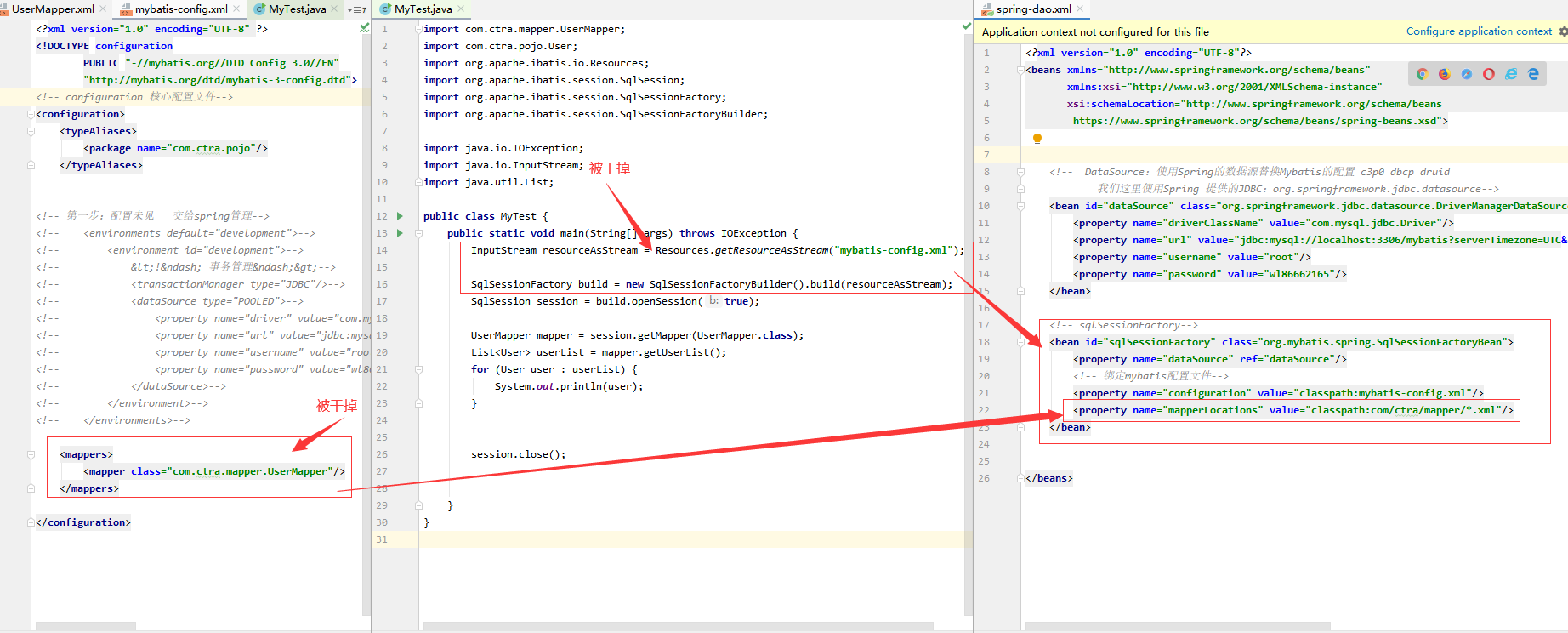This screenshot has height=633, width=1568.
Task: Switch to the UserMapper.xml tab
Action: point(53,9)
